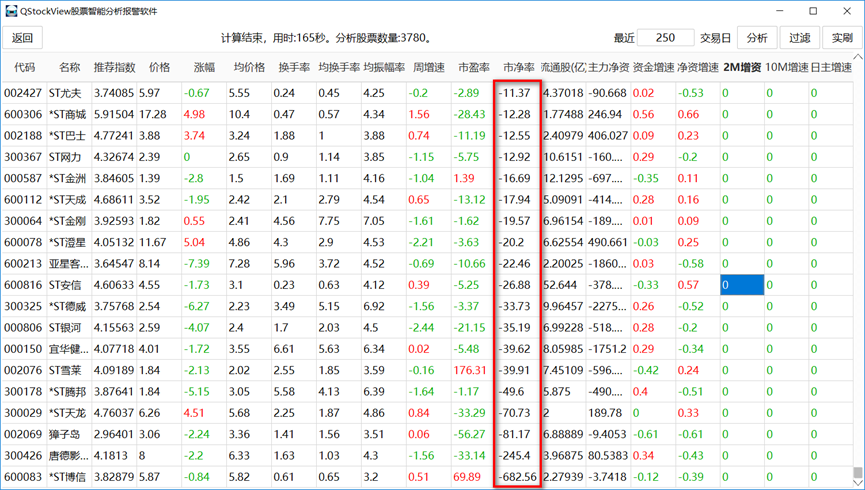Select 獐子岛 name cell
Image resolution: width=865 pixels, height=490 pixels.
70,434
